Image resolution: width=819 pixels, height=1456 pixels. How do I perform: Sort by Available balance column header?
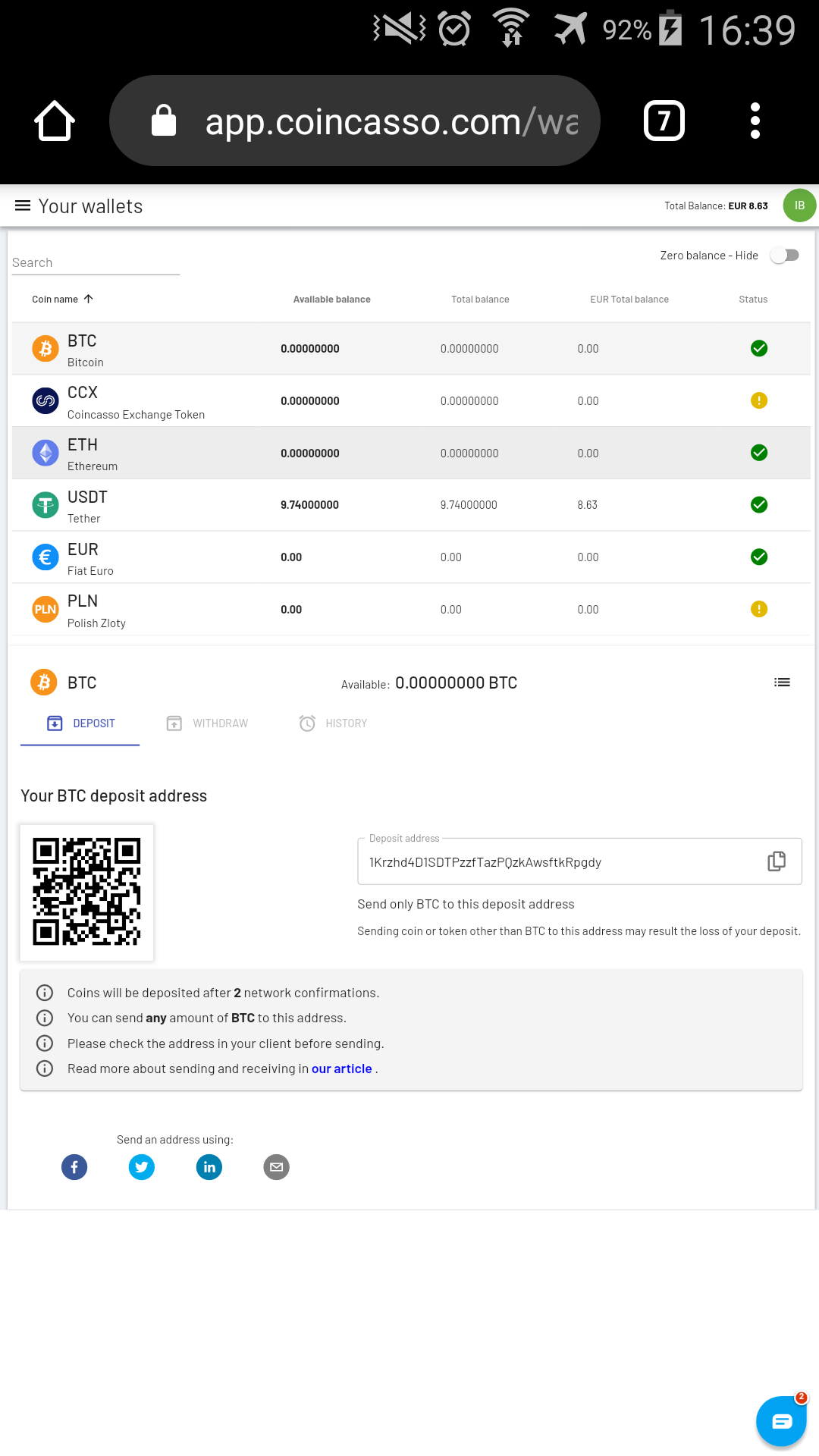pos(331,300)
